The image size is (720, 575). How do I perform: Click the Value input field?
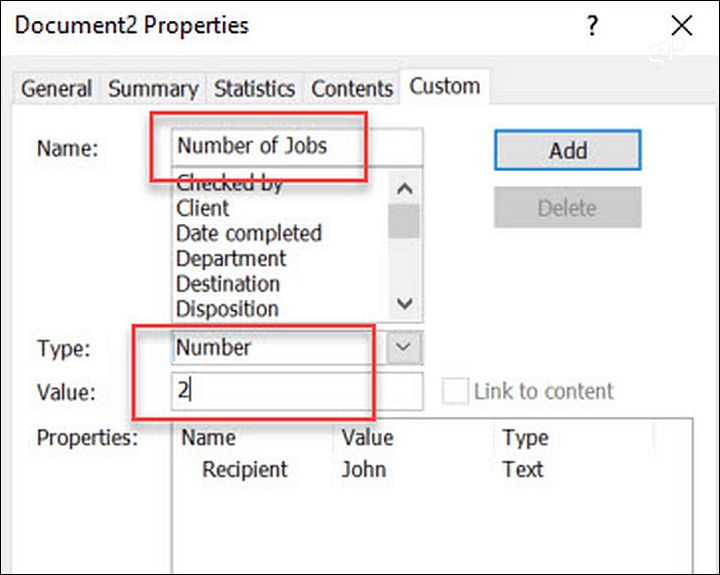pyautogui.click(x=297, y=391)
